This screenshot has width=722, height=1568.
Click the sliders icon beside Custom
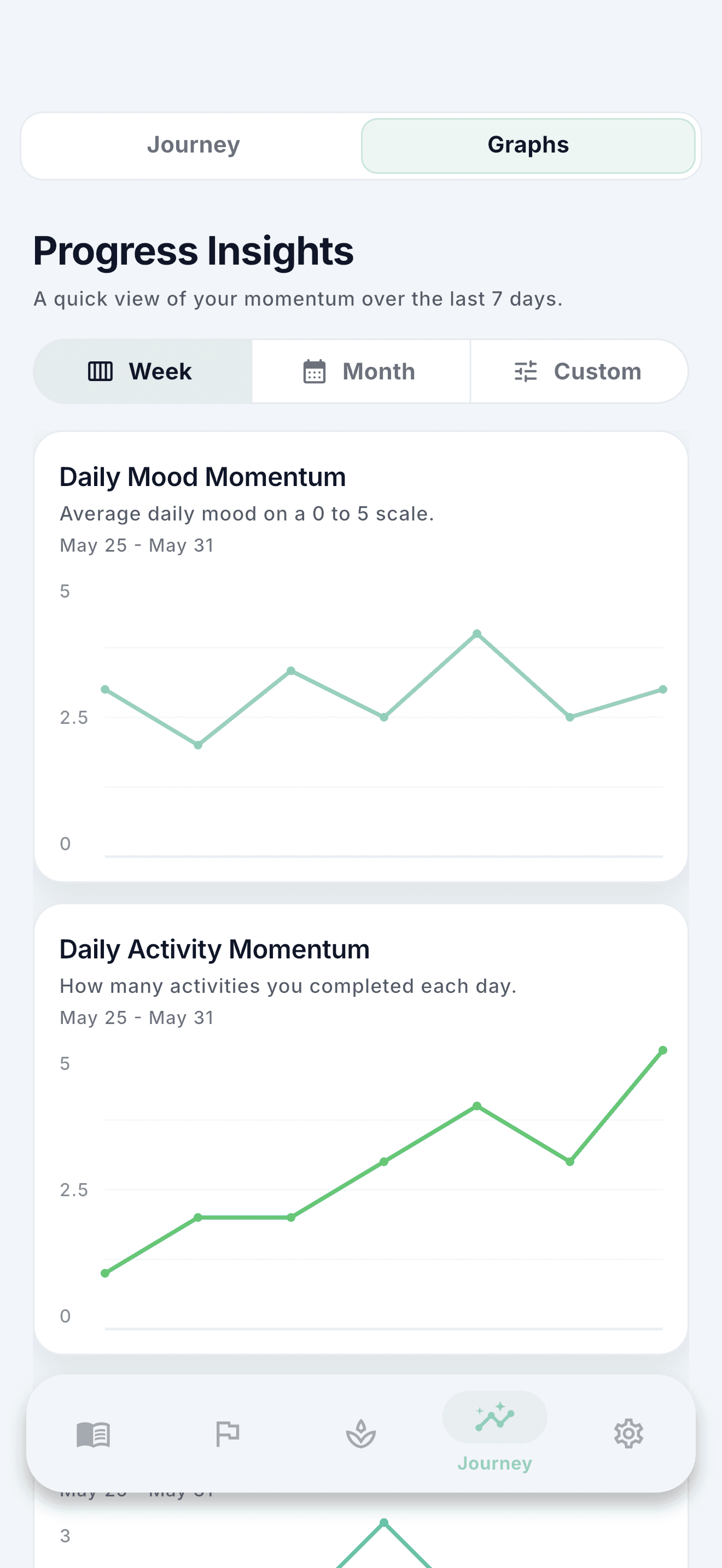coord(526,371)
